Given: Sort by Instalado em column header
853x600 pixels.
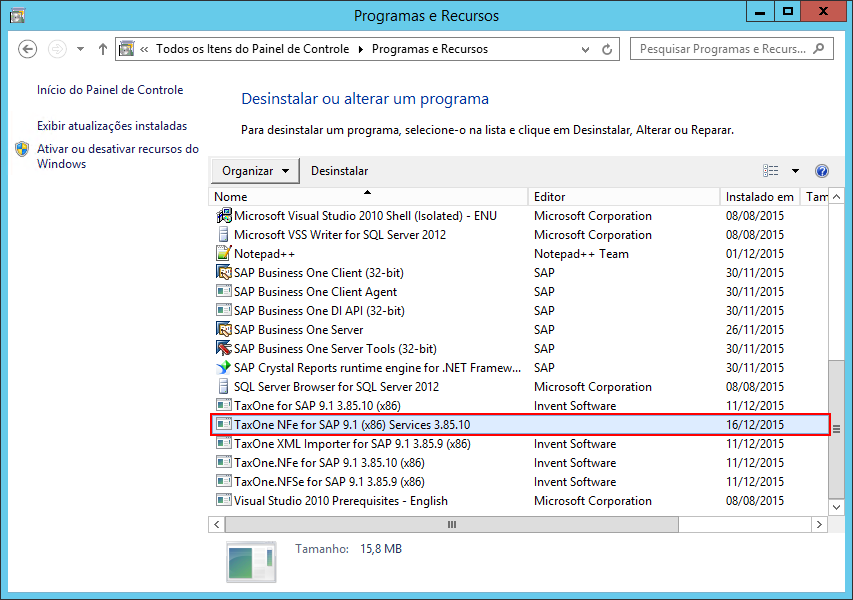Looking at the screenshot, I should pos(759,197).
